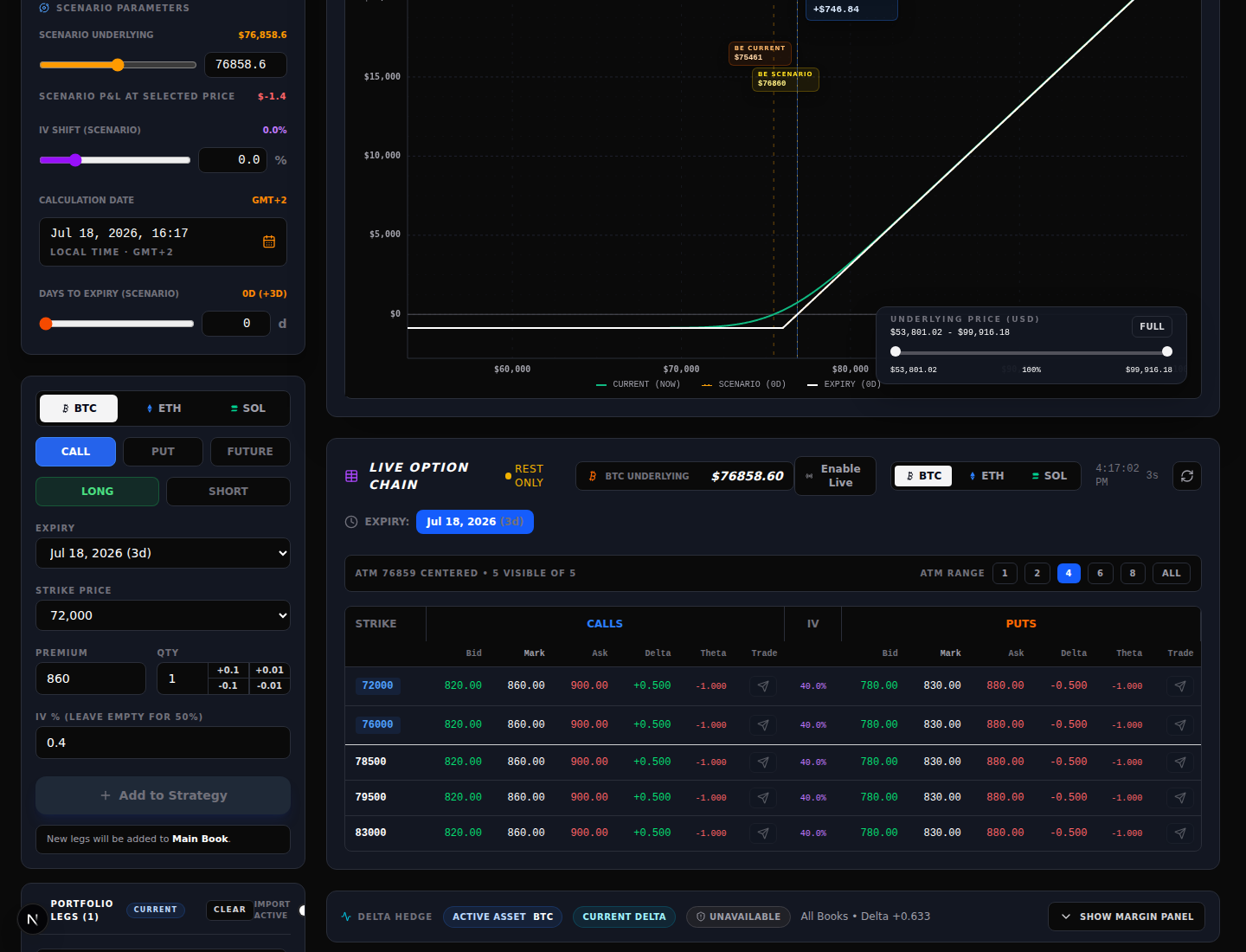This screenshot has width=1246, height=952.
Task: Click Active Asset BTC pill
Action: click(503, 917)
